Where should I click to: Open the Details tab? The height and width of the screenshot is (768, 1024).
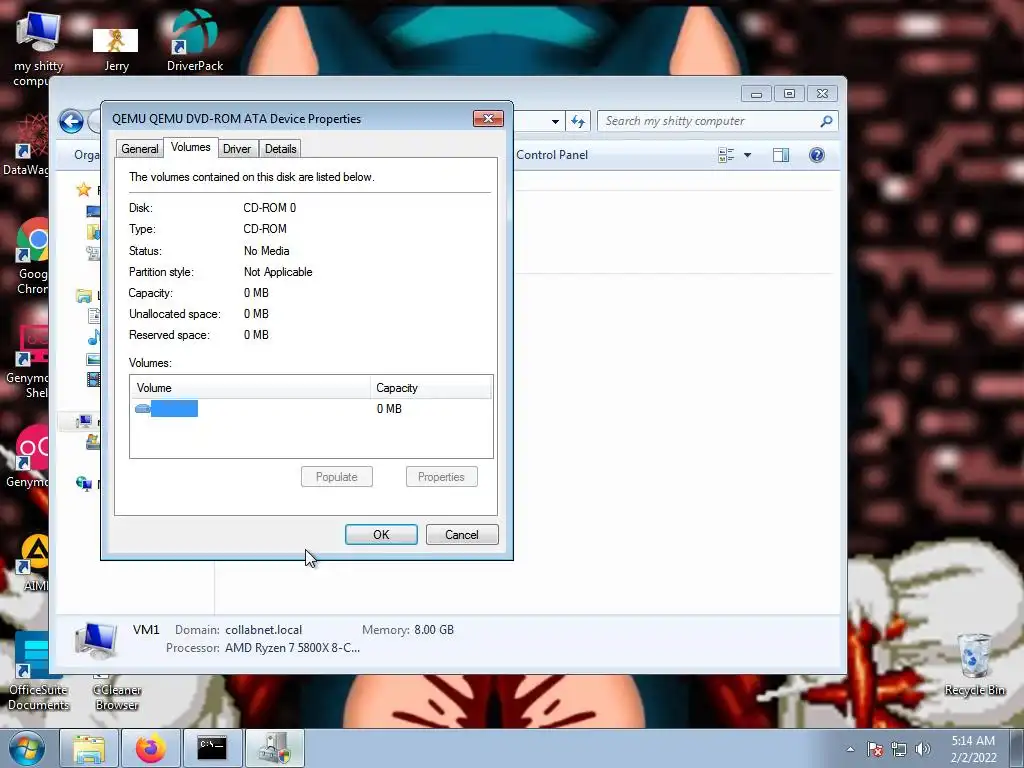pyautogui.click(x=281, y=149)
